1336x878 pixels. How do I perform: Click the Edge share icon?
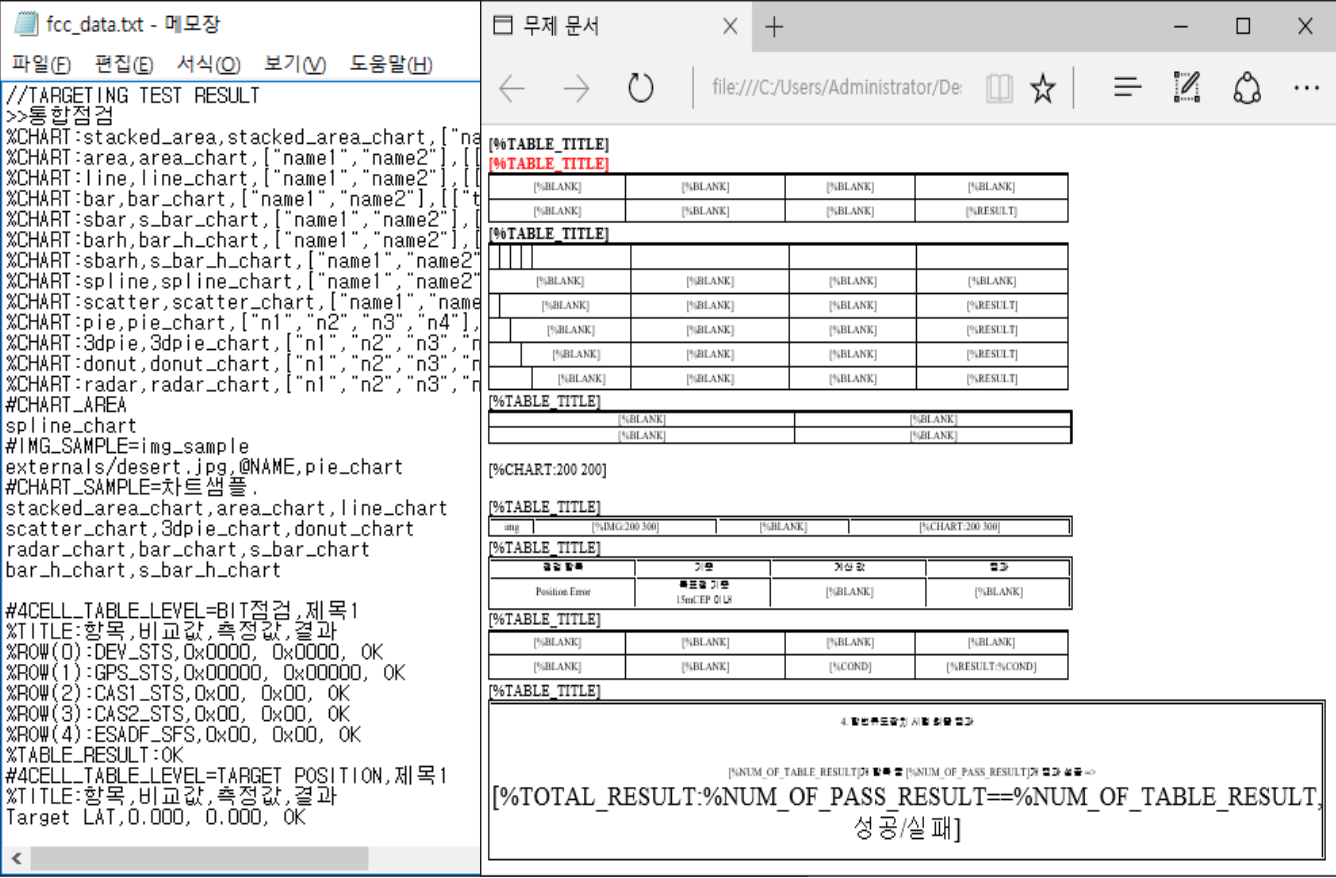pyautogui.click(x=1245, y=88)
